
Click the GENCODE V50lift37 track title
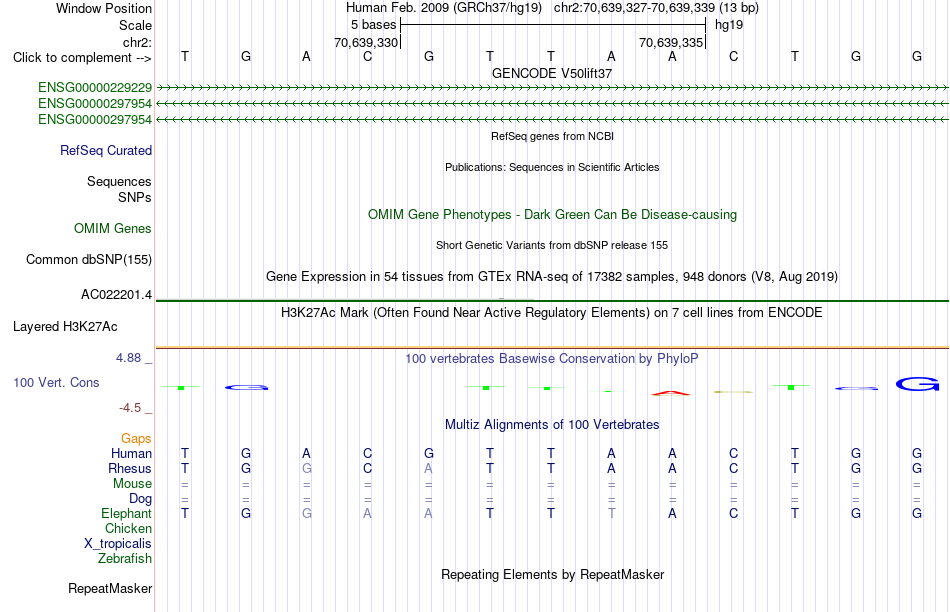click(x=552, y=73)
